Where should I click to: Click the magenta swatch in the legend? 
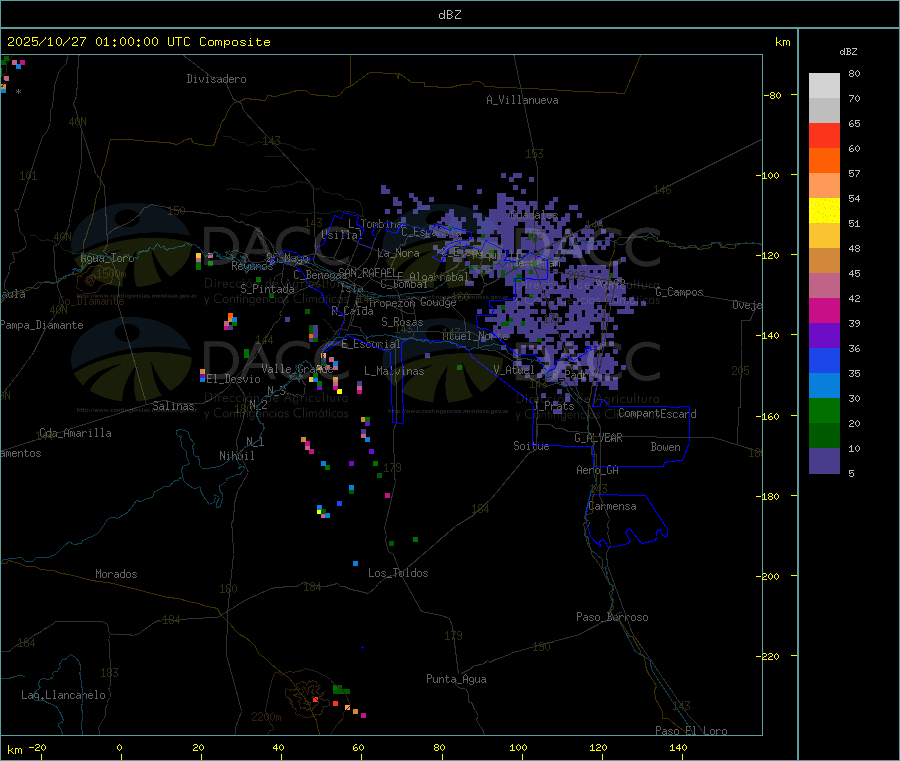(824, 310)
